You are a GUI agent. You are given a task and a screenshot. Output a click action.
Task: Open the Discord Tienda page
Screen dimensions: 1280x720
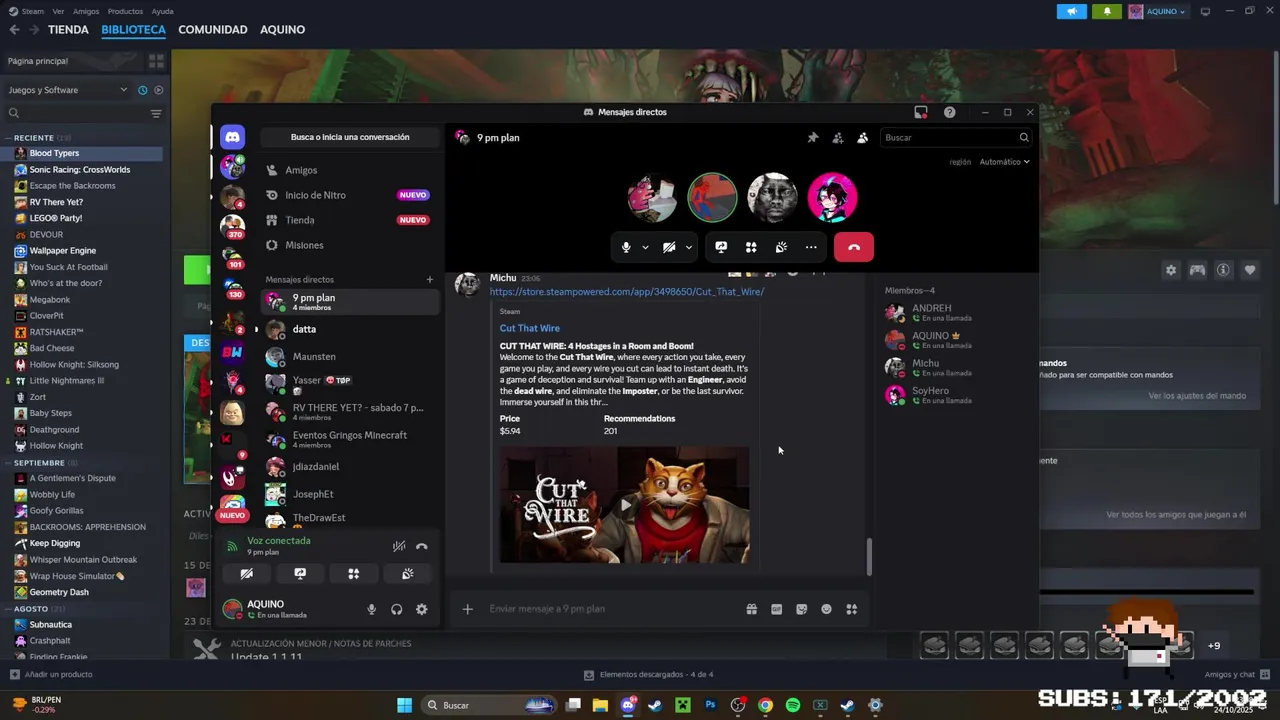click(x=349, y=220)
